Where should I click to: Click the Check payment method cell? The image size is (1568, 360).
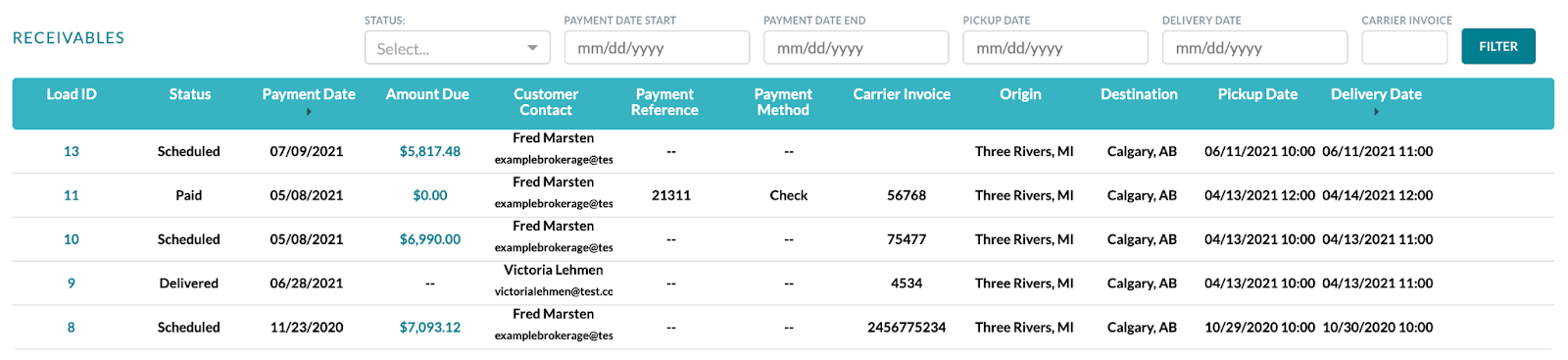coord(789,195)
